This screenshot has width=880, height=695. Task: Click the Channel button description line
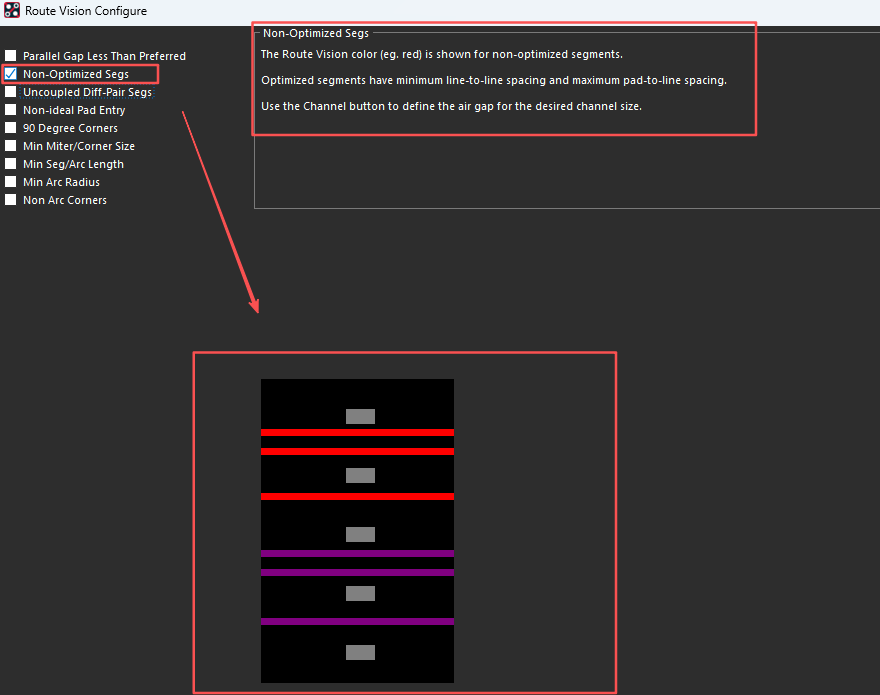pyautogui.click(x=450, y=106)
